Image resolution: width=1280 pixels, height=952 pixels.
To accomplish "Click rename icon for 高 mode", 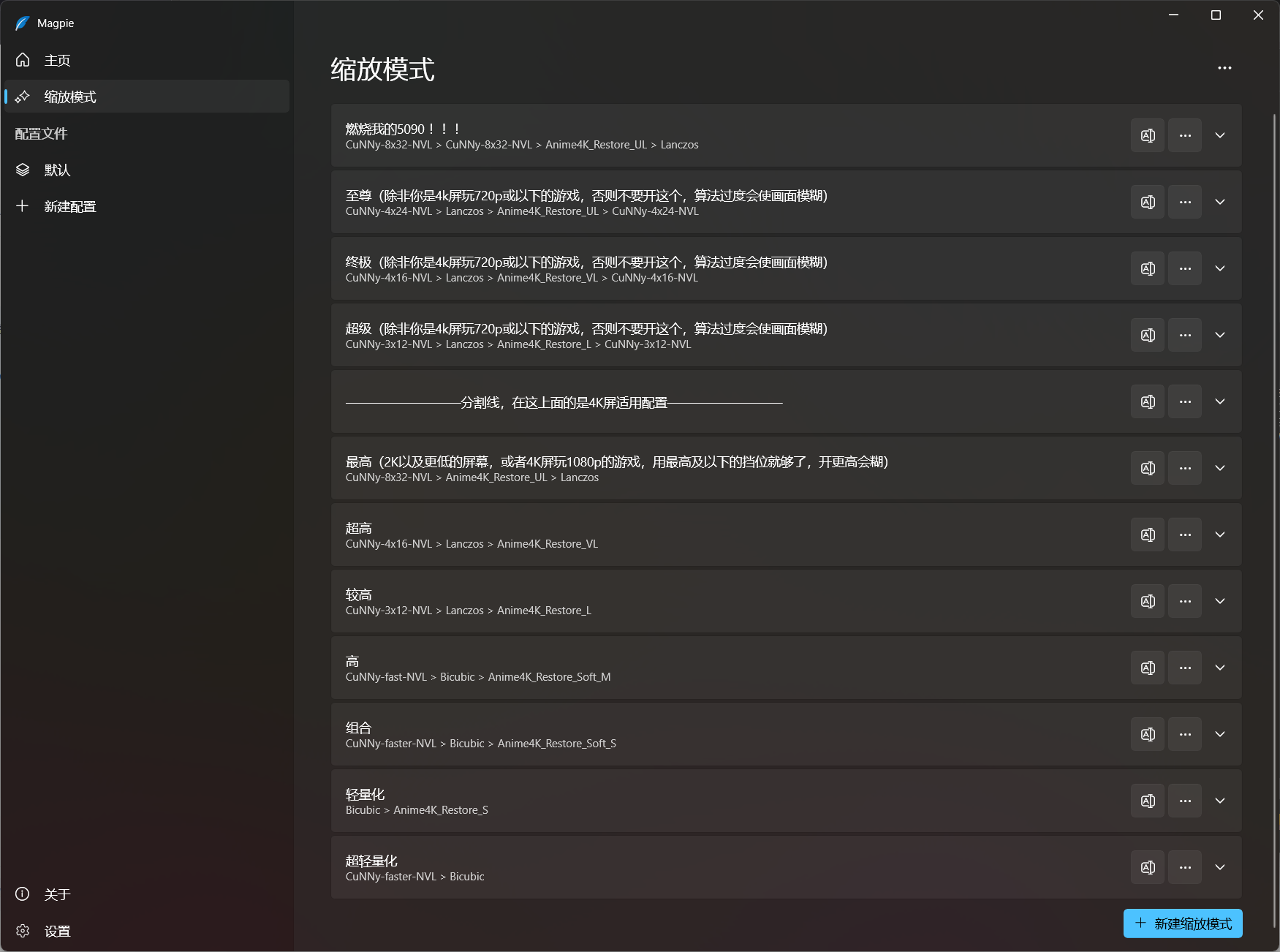I will pyautogui.click(x=1148, y=668).
